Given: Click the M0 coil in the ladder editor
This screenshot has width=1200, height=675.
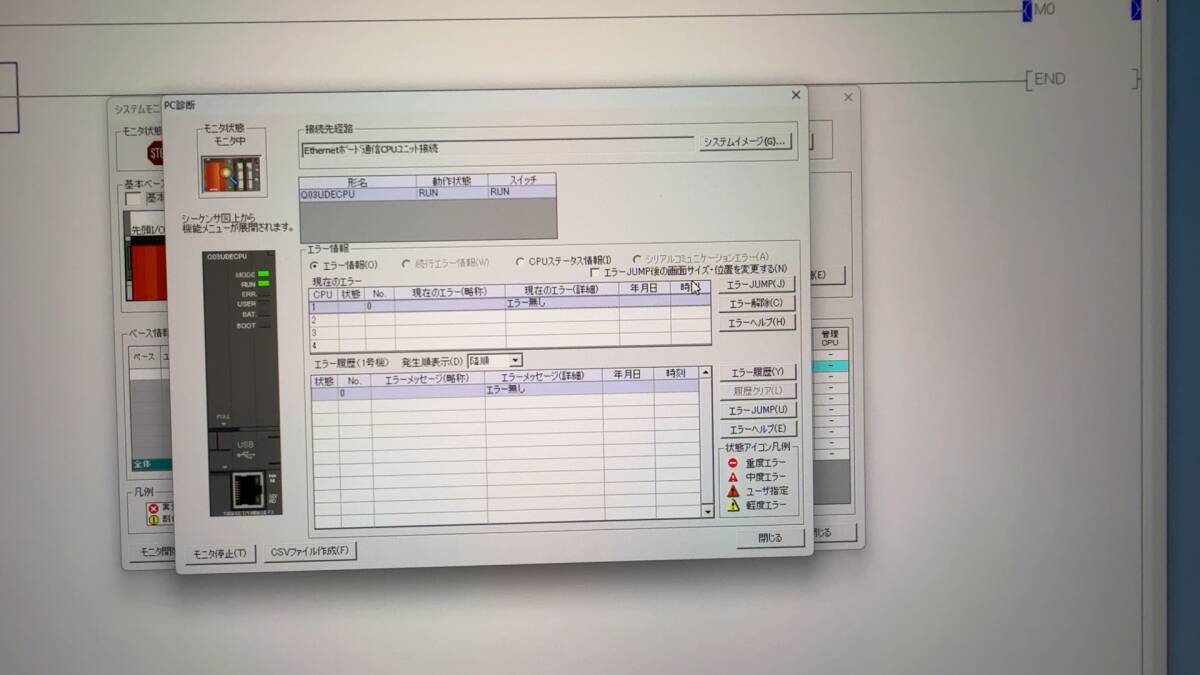Looking at the screenshot, I should pyautogui.click(x=1044, y=9).
